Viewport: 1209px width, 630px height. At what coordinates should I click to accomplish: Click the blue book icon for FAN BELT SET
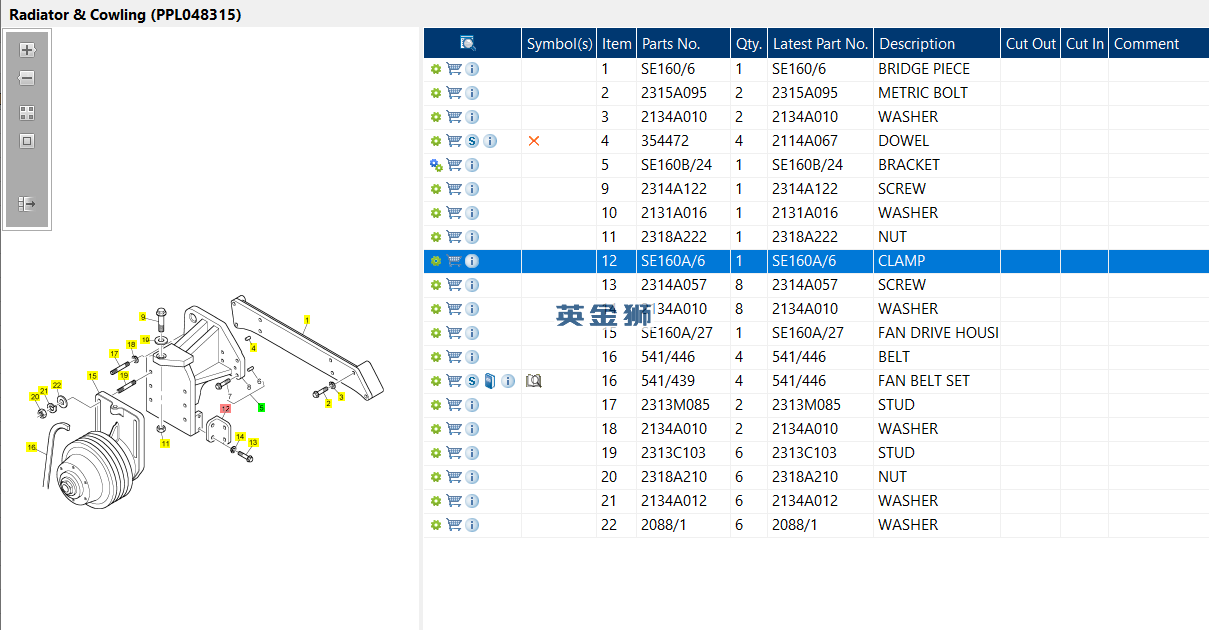[x=490, y=381]
